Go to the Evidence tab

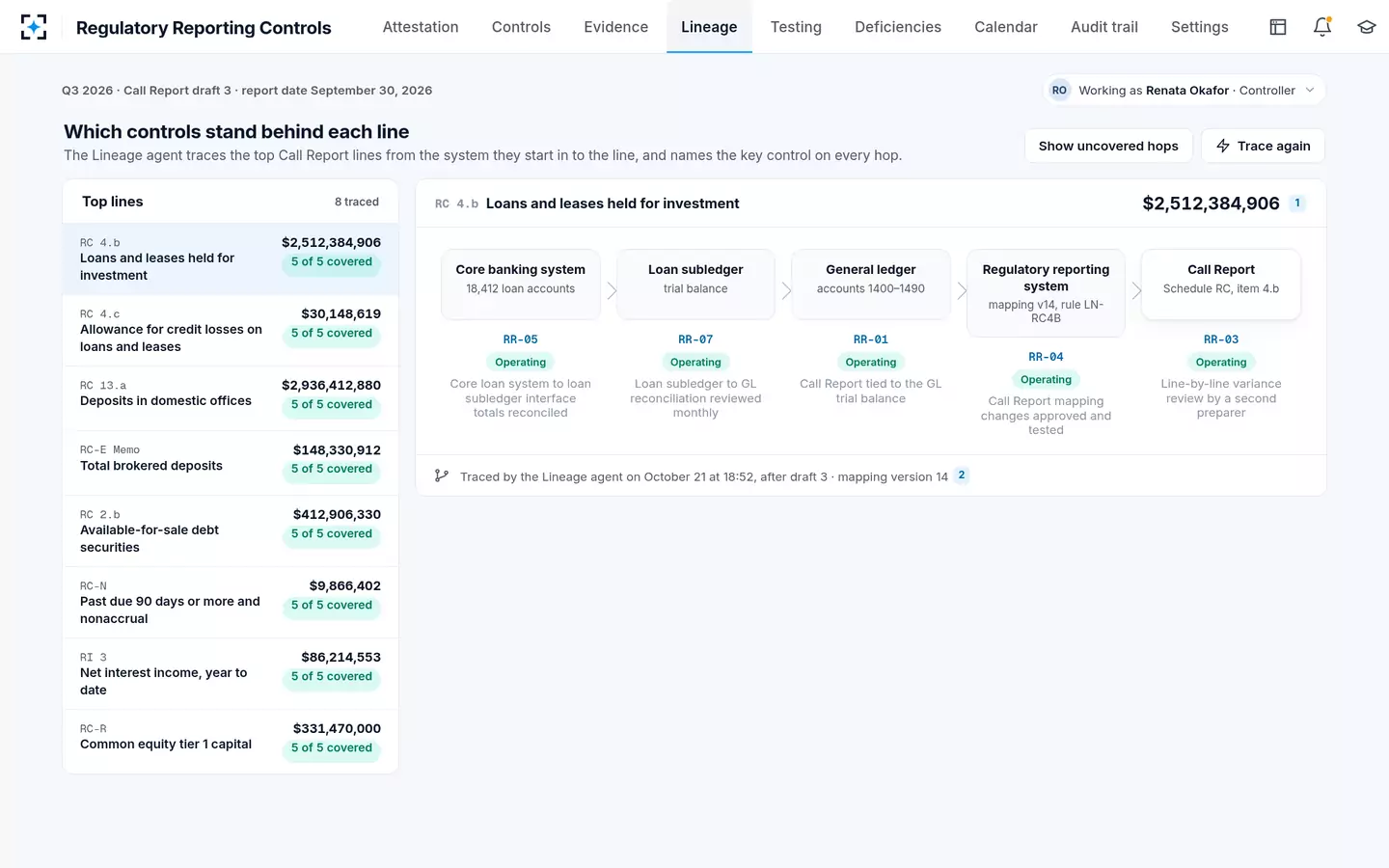click(616, 27)
